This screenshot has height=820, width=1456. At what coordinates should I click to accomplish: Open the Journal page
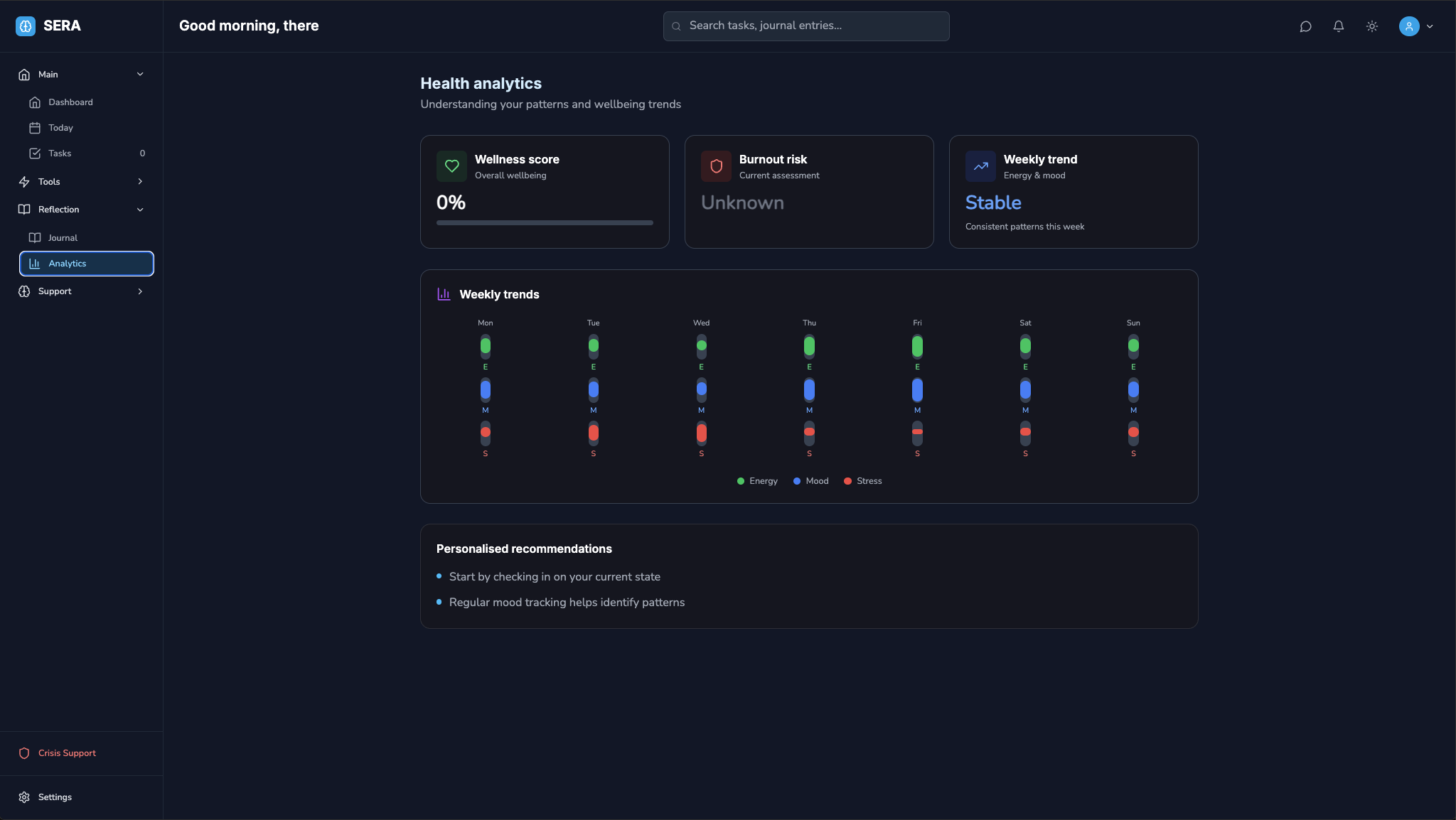pos(63,238)
